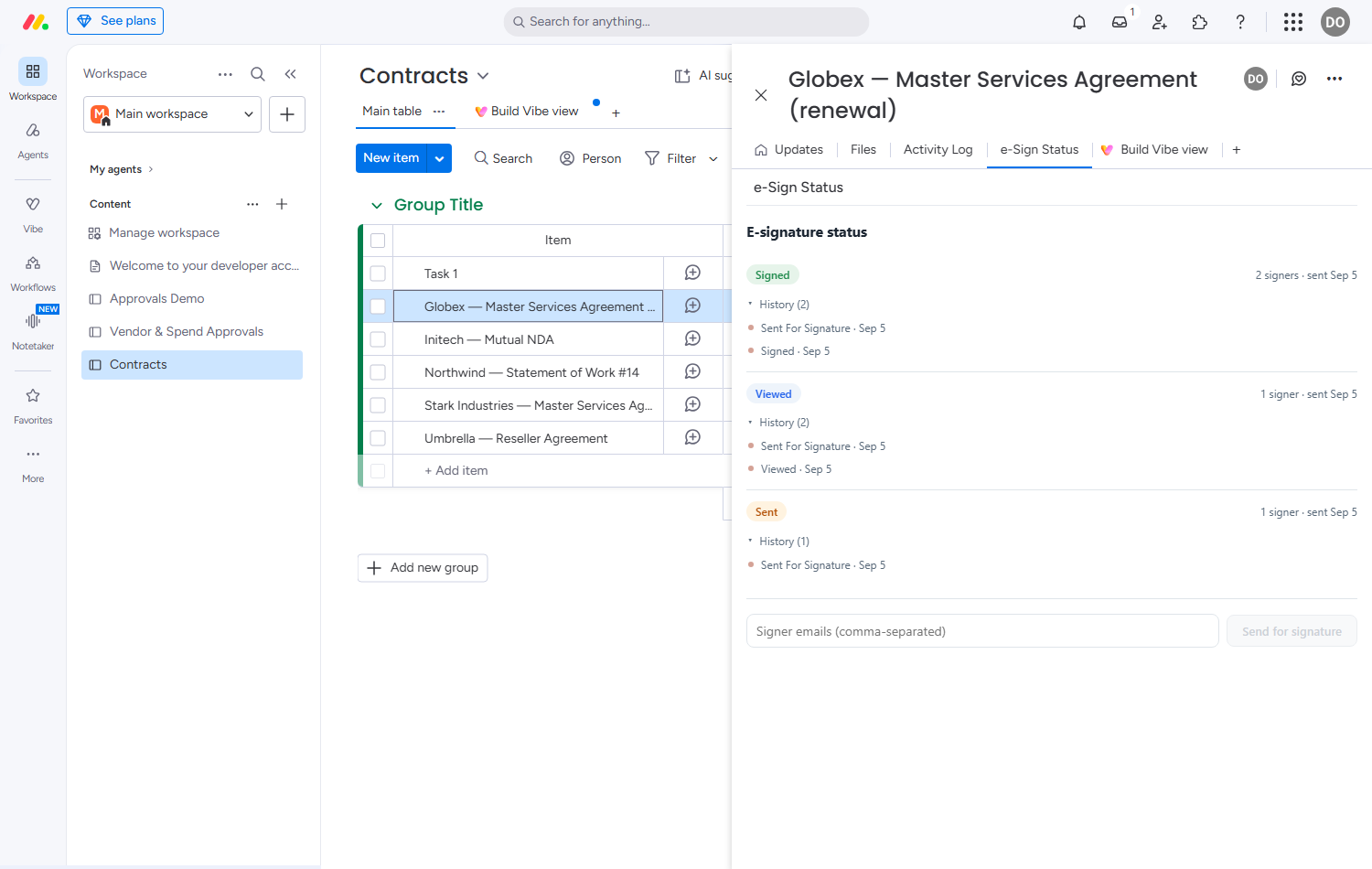Switch to the Updates tab
Viewport: 1372px width, 869px height.
pos(788,150)
